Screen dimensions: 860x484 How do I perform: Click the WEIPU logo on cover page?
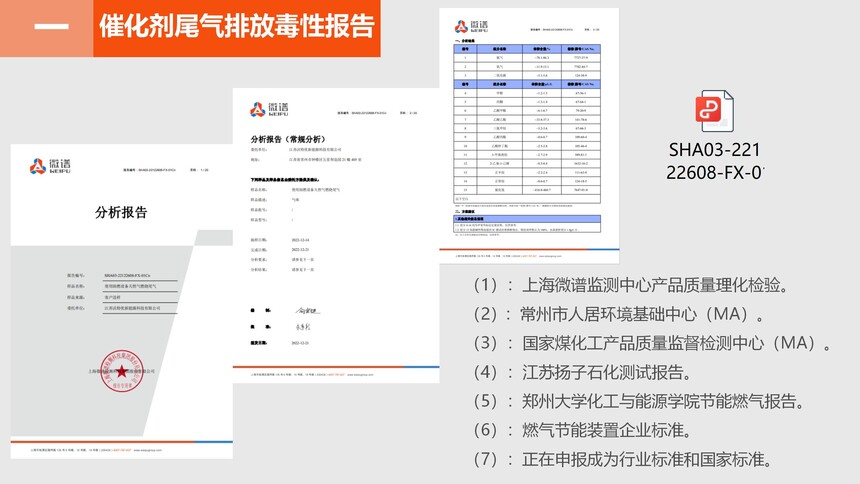(x=50, y=166)
